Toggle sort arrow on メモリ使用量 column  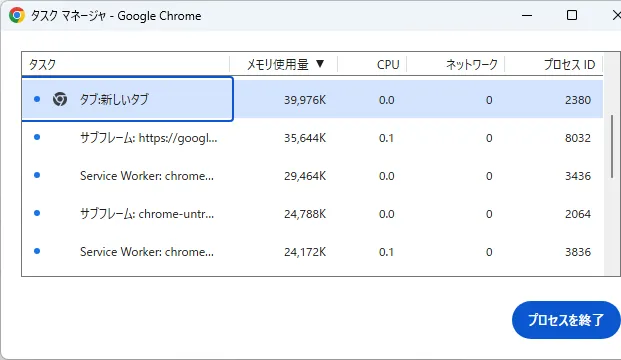click(x=320, y=64)
